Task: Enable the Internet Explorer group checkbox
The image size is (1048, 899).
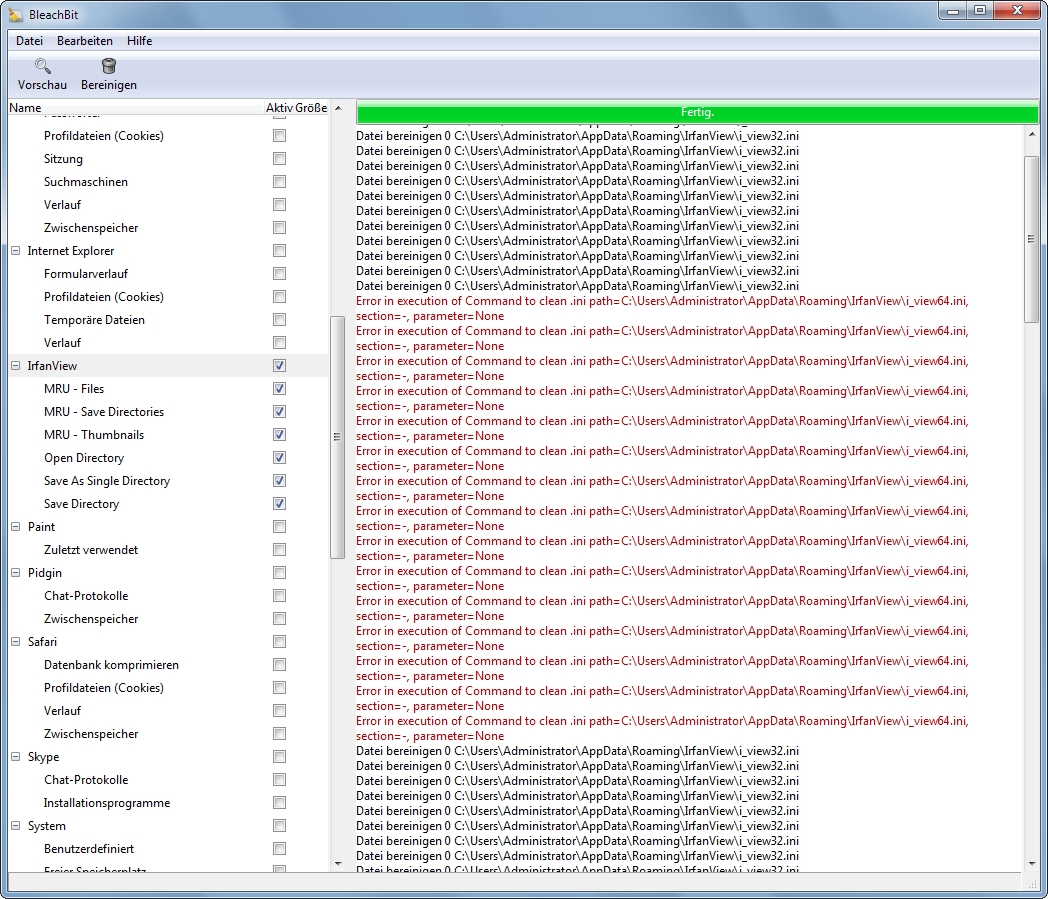Action: [x=279, y=251]
